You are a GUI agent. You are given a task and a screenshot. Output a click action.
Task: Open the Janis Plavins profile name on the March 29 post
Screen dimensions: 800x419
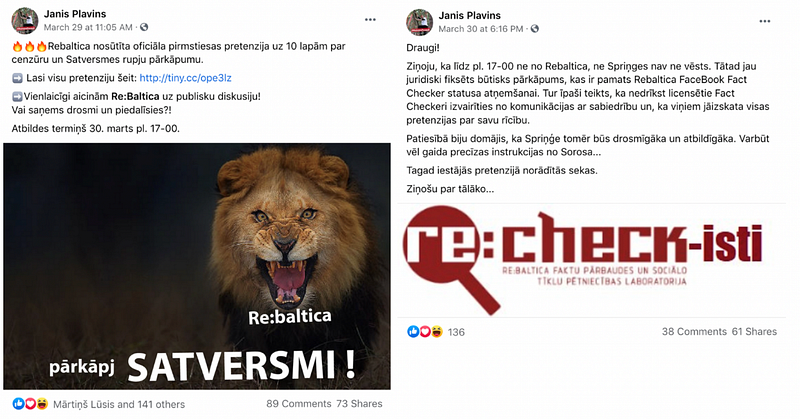[75, 14]
